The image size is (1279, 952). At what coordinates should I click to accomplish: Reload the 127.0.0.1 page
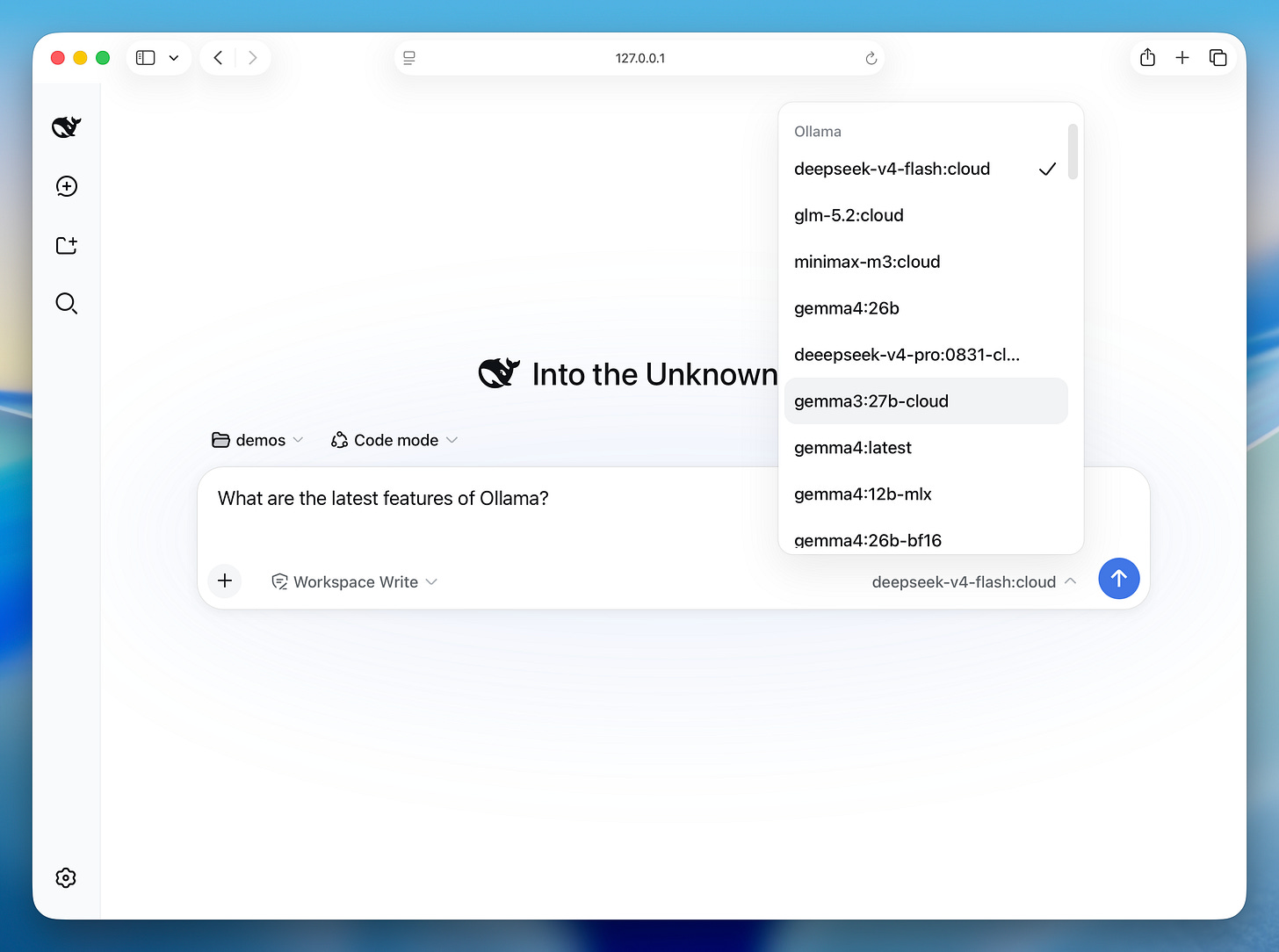click(x=871, y=58)
